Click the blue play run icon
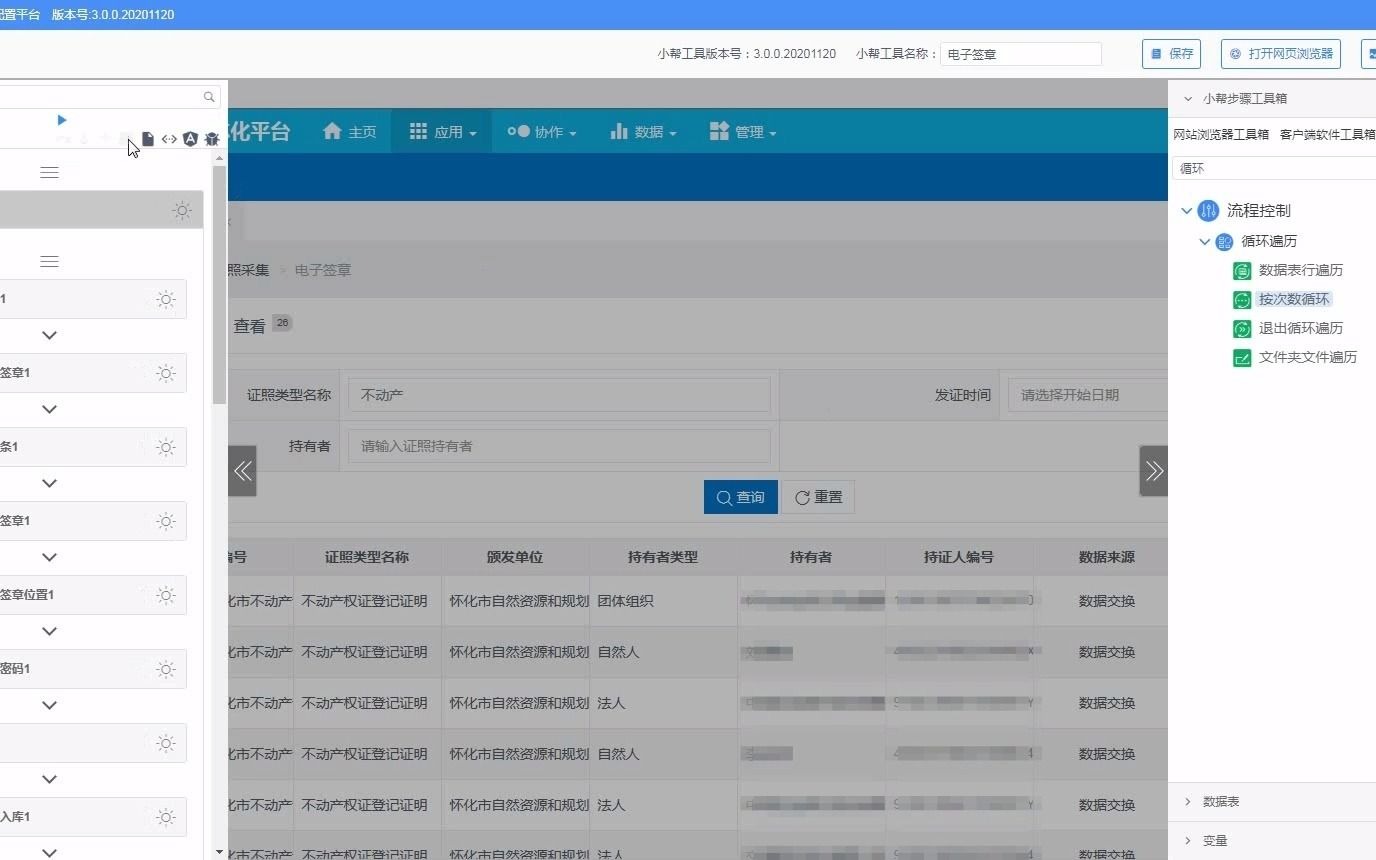1376x860 pixels. coord(62,120)
